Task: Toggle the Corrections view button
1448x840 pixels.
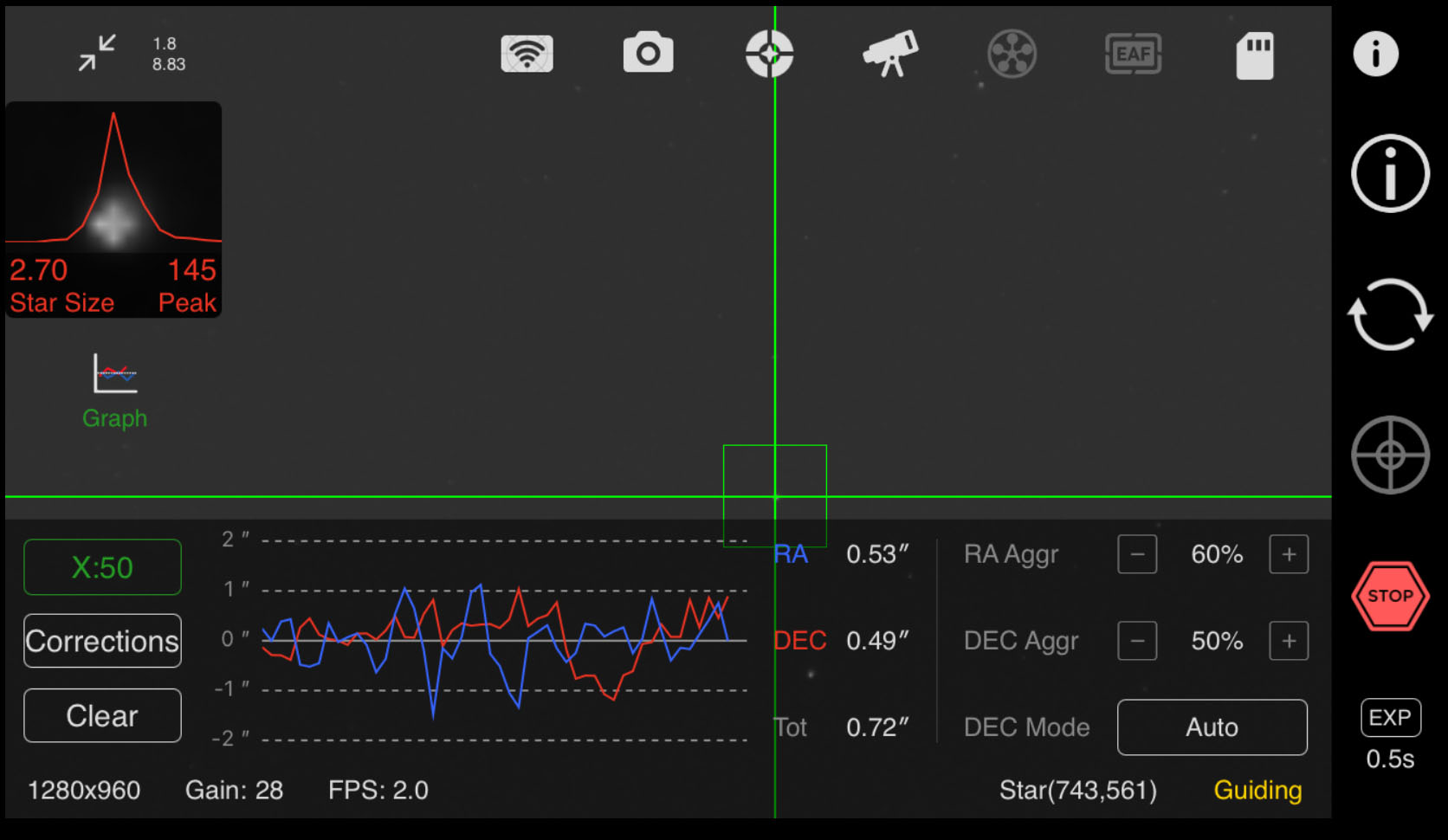Action: coord(102,641)
